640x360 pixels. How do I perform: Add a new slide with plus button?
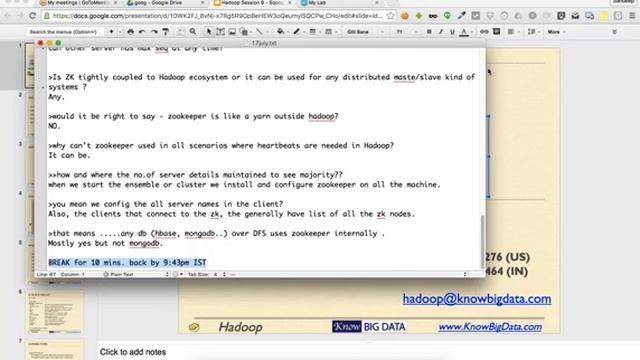[111, 32]
